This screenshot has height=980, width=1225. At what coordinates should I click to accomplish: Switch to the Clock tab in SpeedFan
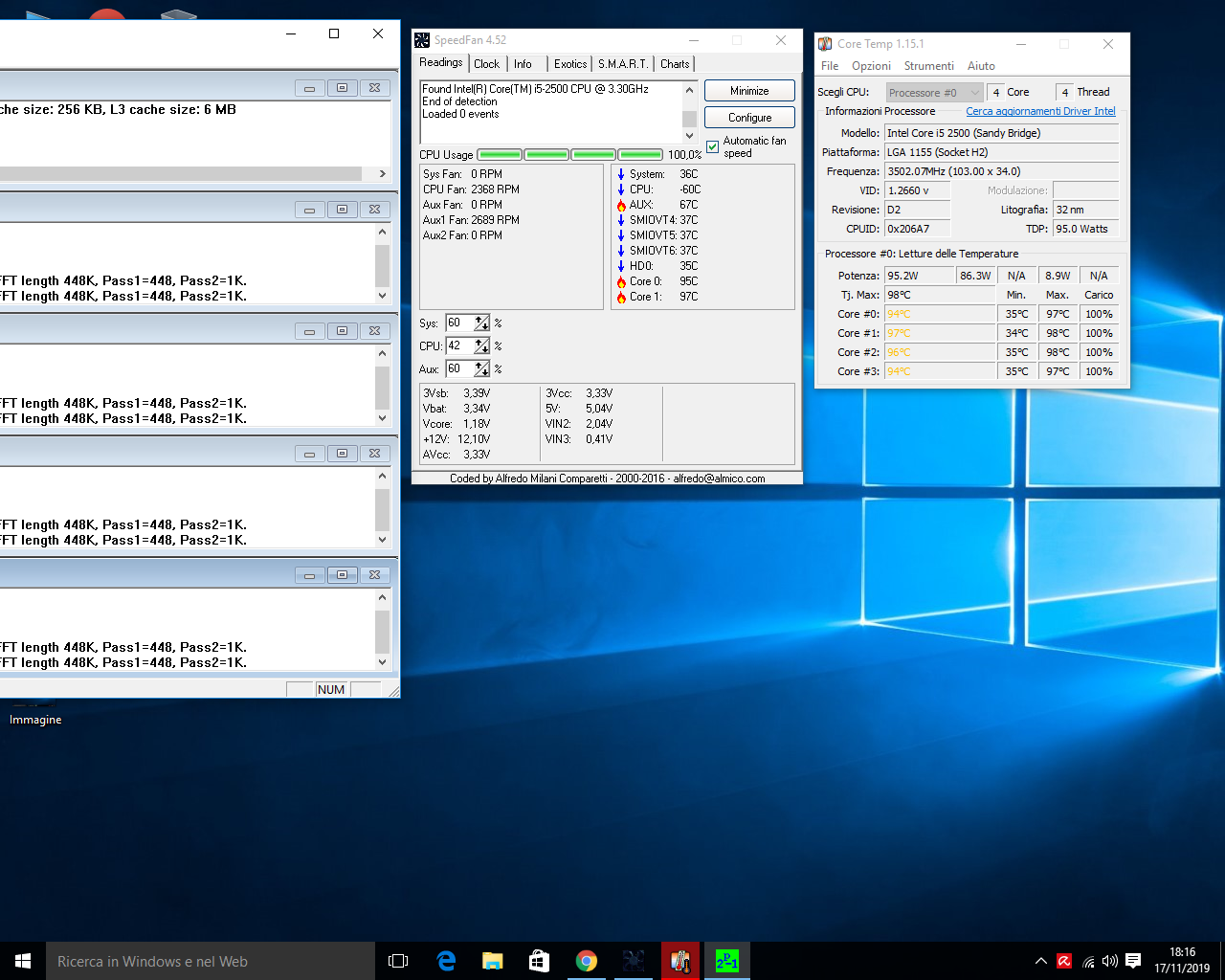486,64
